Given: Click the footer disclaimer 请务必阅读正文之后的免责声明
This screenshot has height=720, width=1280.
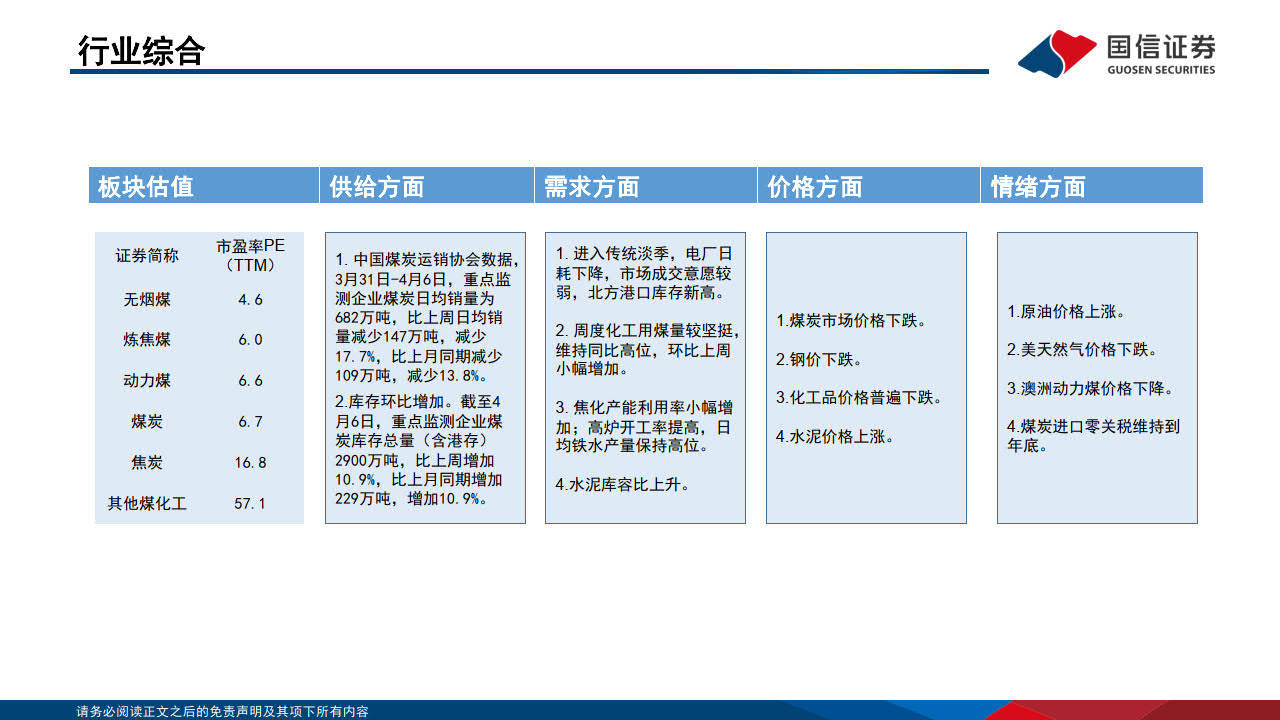Looking at the screenshot, I should 223,712.
